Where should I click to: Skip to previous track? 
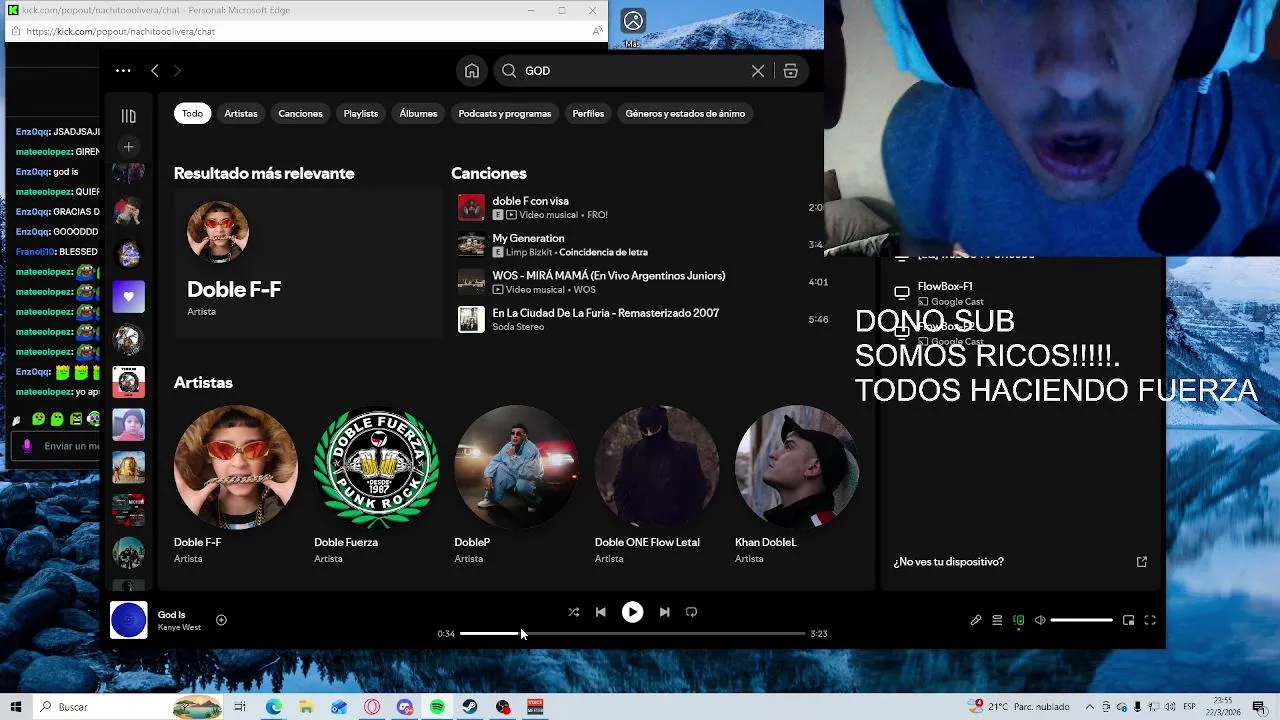[600, 612]
